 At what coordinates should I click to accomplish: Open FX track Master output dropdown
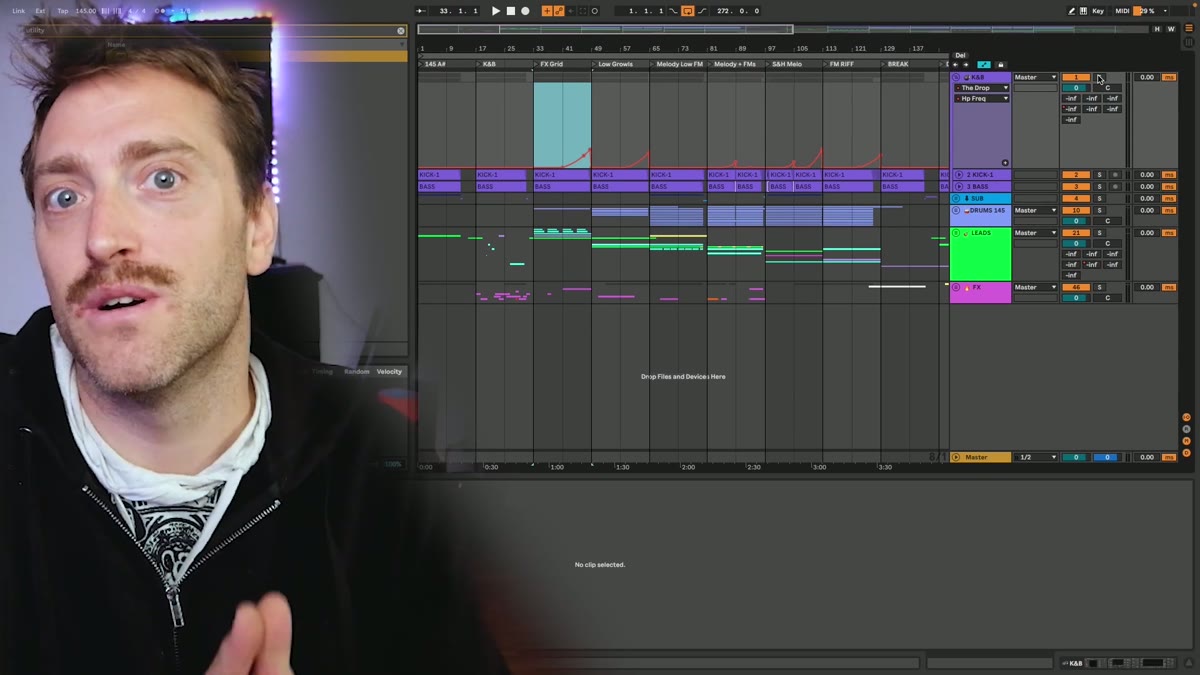1035,287
